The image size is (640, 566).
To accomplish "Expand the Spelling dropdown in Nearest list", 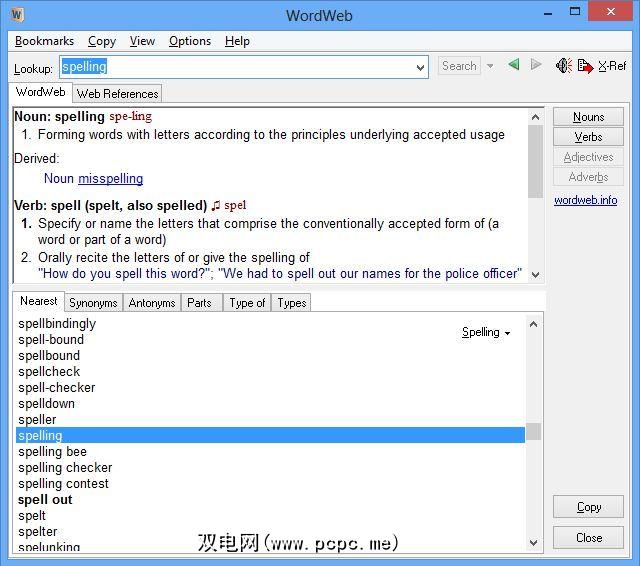I will (486, 333).
